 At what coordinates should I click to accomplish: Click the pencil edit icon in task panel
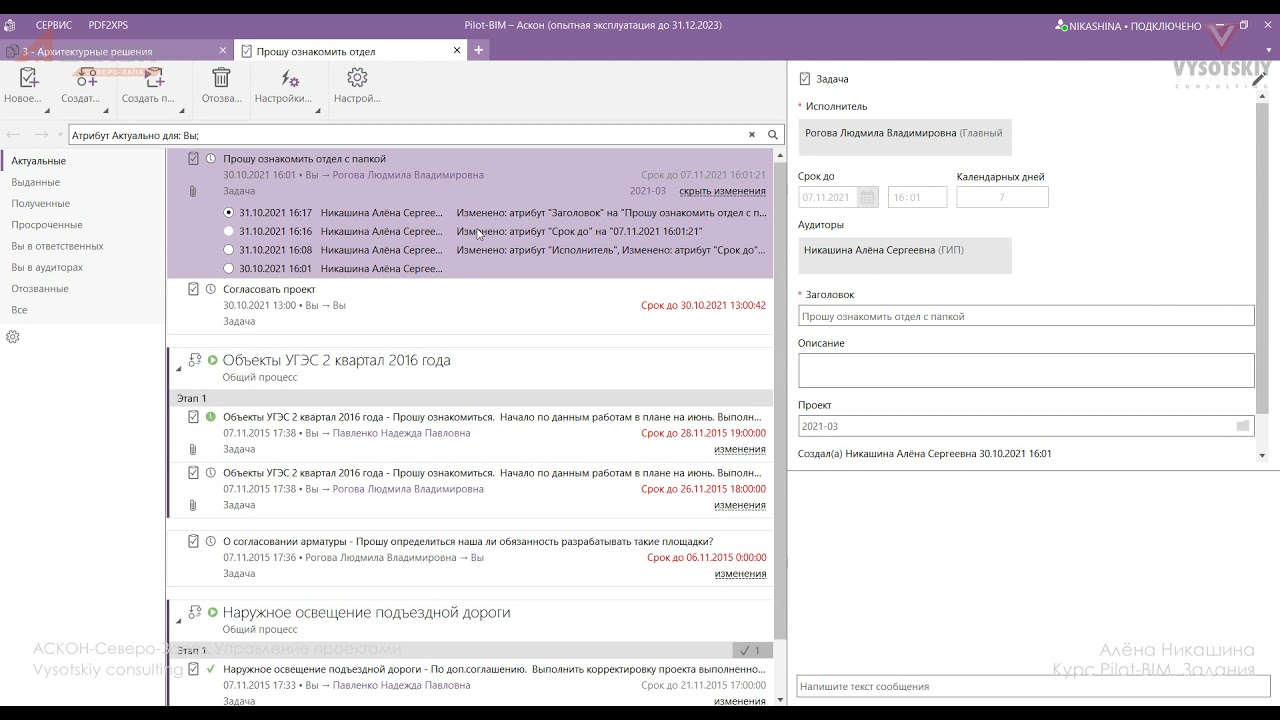tap(1259, 79)
